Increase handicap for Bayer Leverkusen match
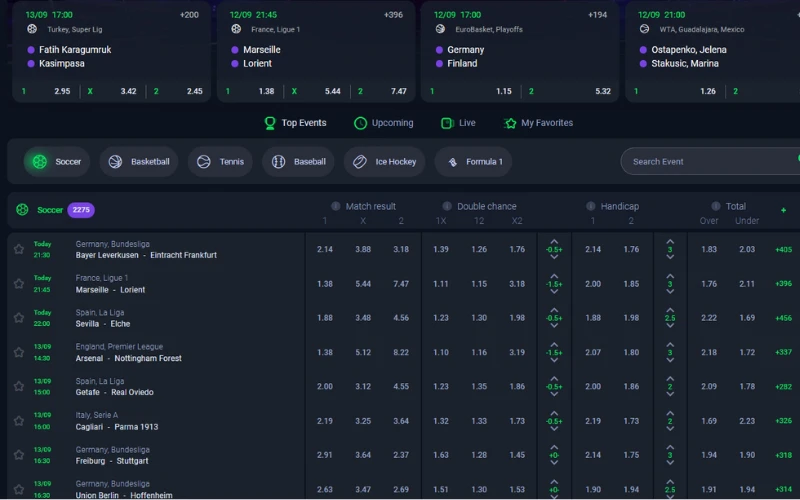Viewport: 800px width, 500px height. click(x=554, y=241)
